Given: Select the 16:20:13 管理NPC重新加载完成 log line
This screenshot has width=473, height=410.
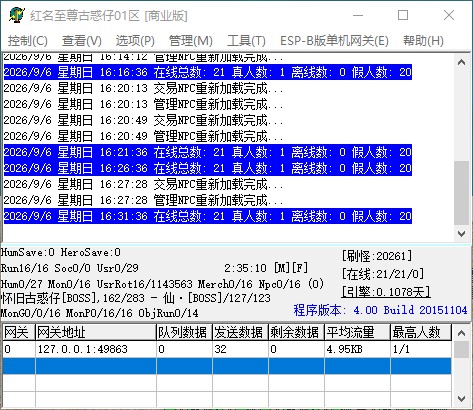Looking at the screenshot, I should click(x=143, y=104).
